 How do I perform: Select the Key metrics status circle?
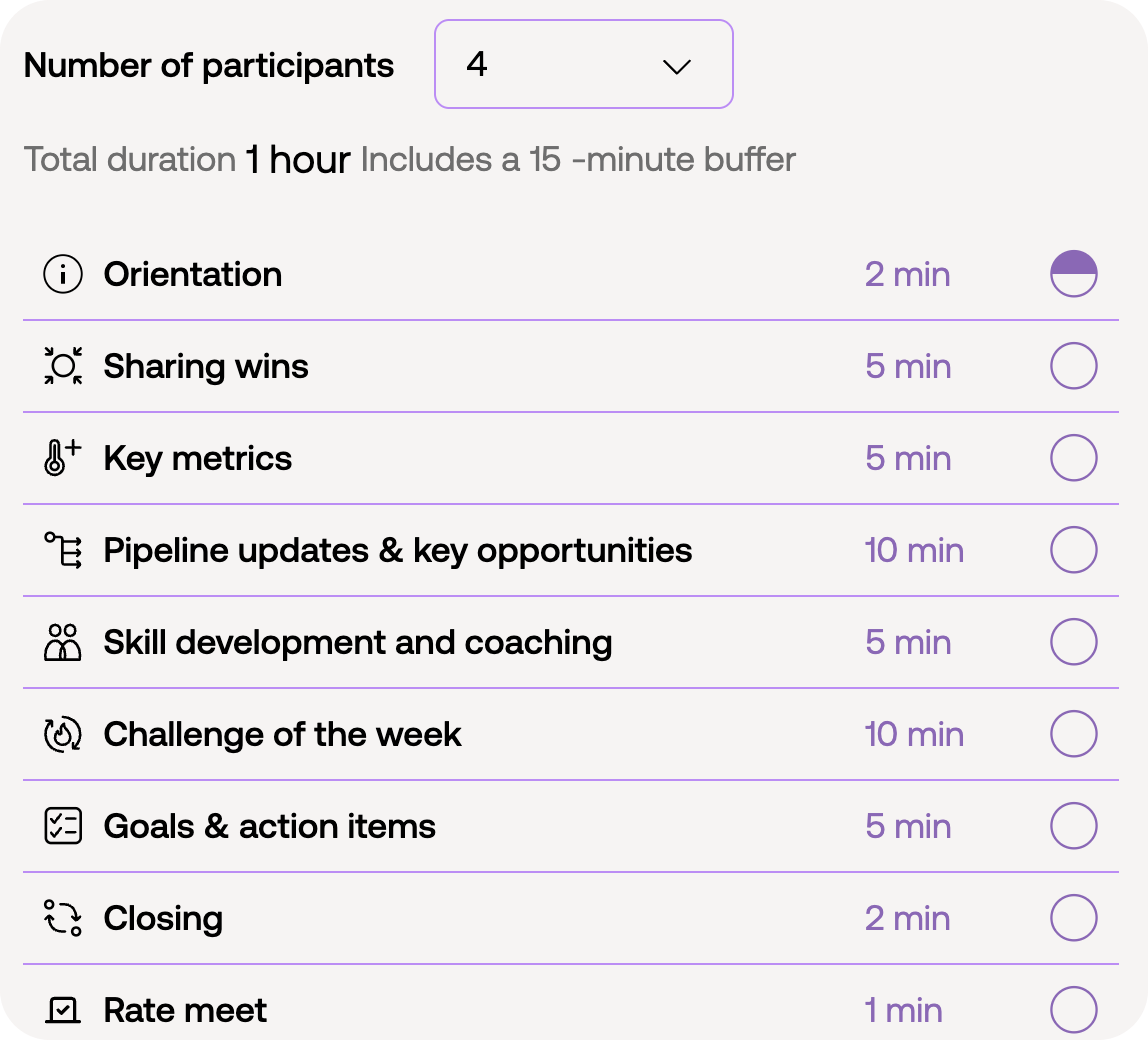(1073, 458)
